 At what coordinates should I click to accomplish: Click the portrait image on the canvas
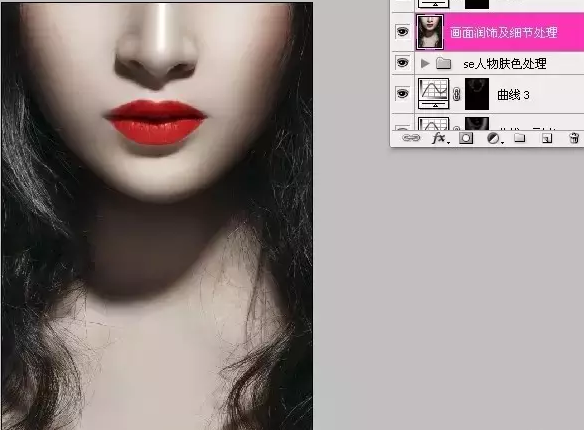tap(157, 216)
